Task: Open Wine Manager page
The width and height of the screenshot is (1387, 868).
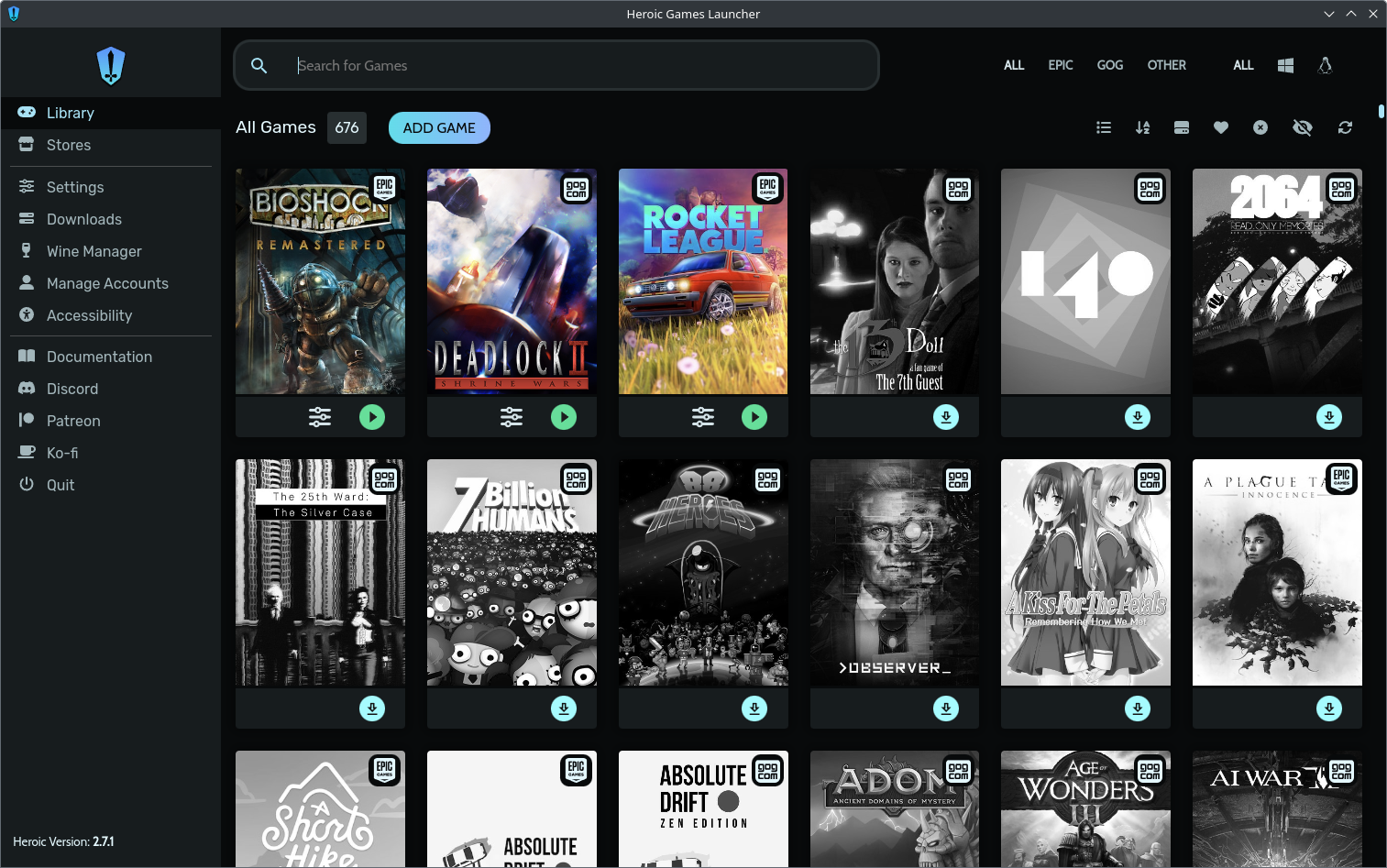Action: (94, 251)
